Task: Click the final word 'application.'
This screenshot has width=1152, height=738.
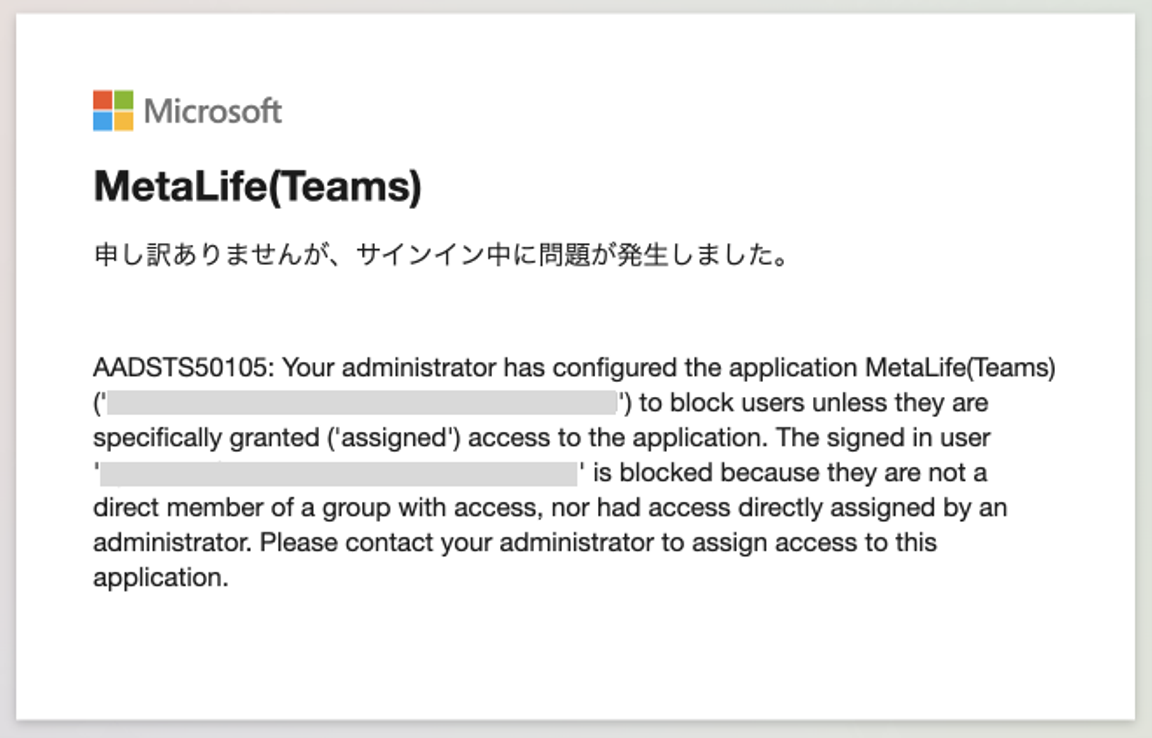Action: click(x=161, y=578)
